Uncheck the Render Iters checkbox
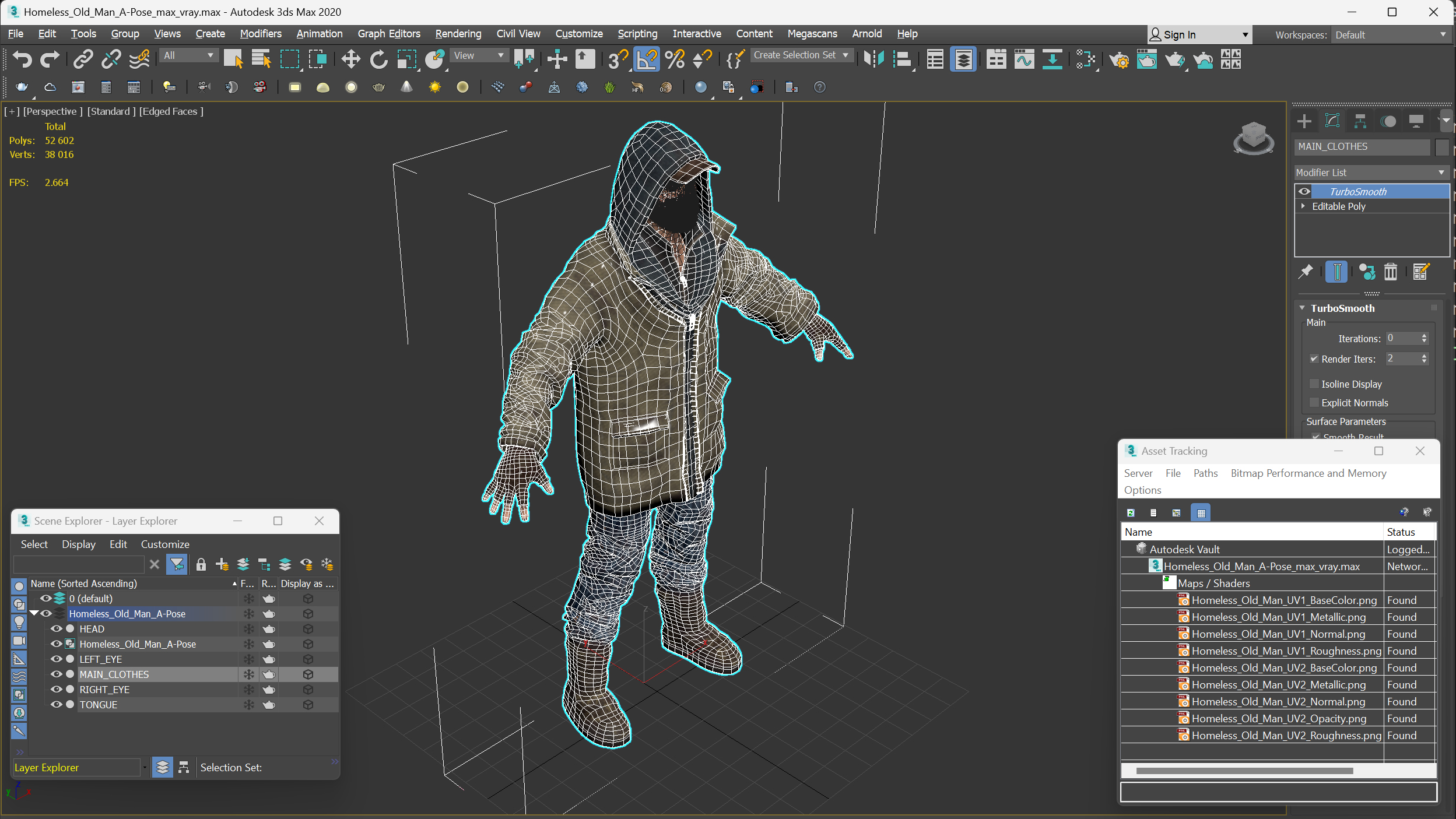 pyautogui.click(x=1314, y=359)
